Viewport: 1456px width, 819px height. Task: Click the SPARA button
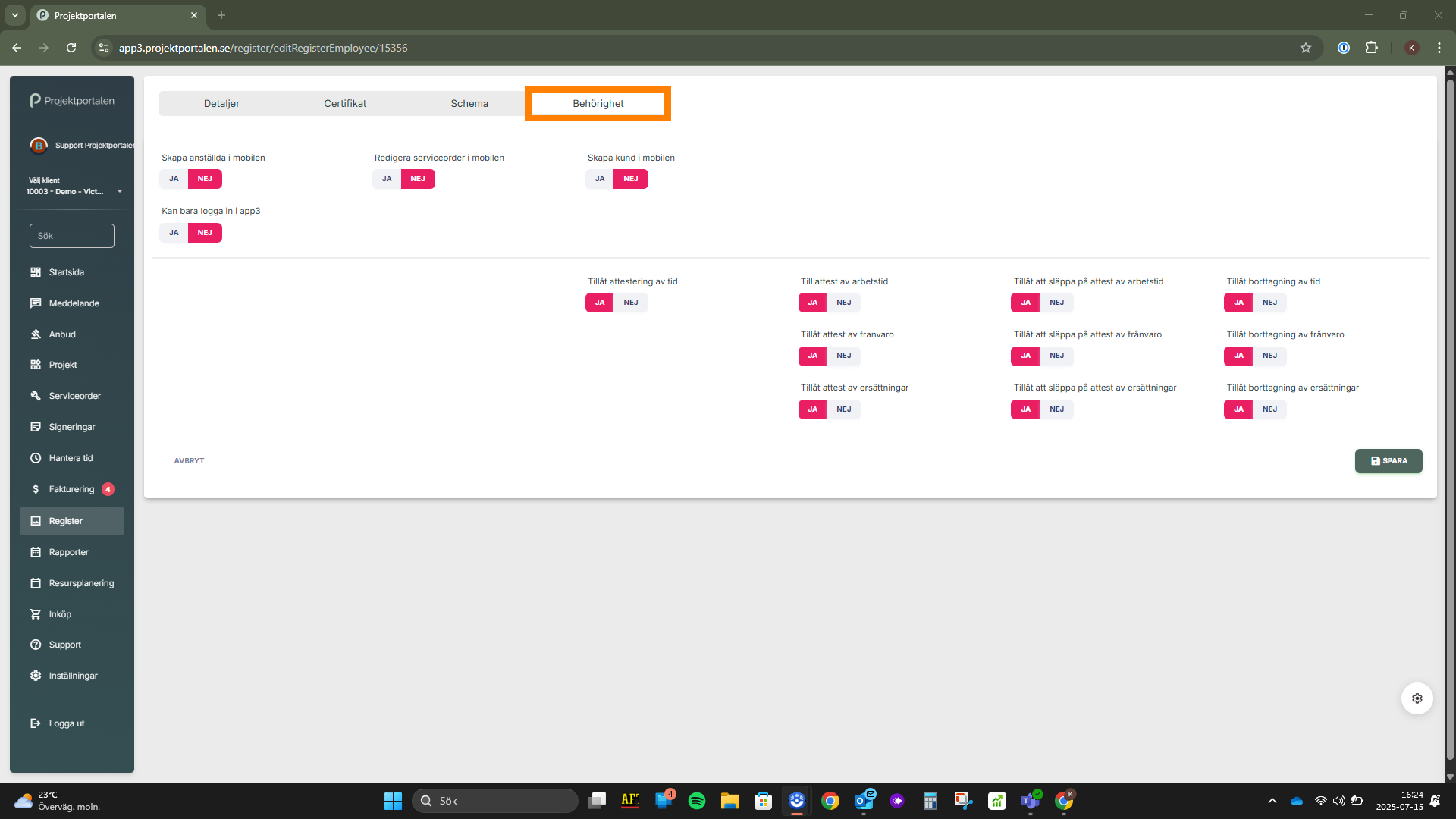click(1389, 461)
